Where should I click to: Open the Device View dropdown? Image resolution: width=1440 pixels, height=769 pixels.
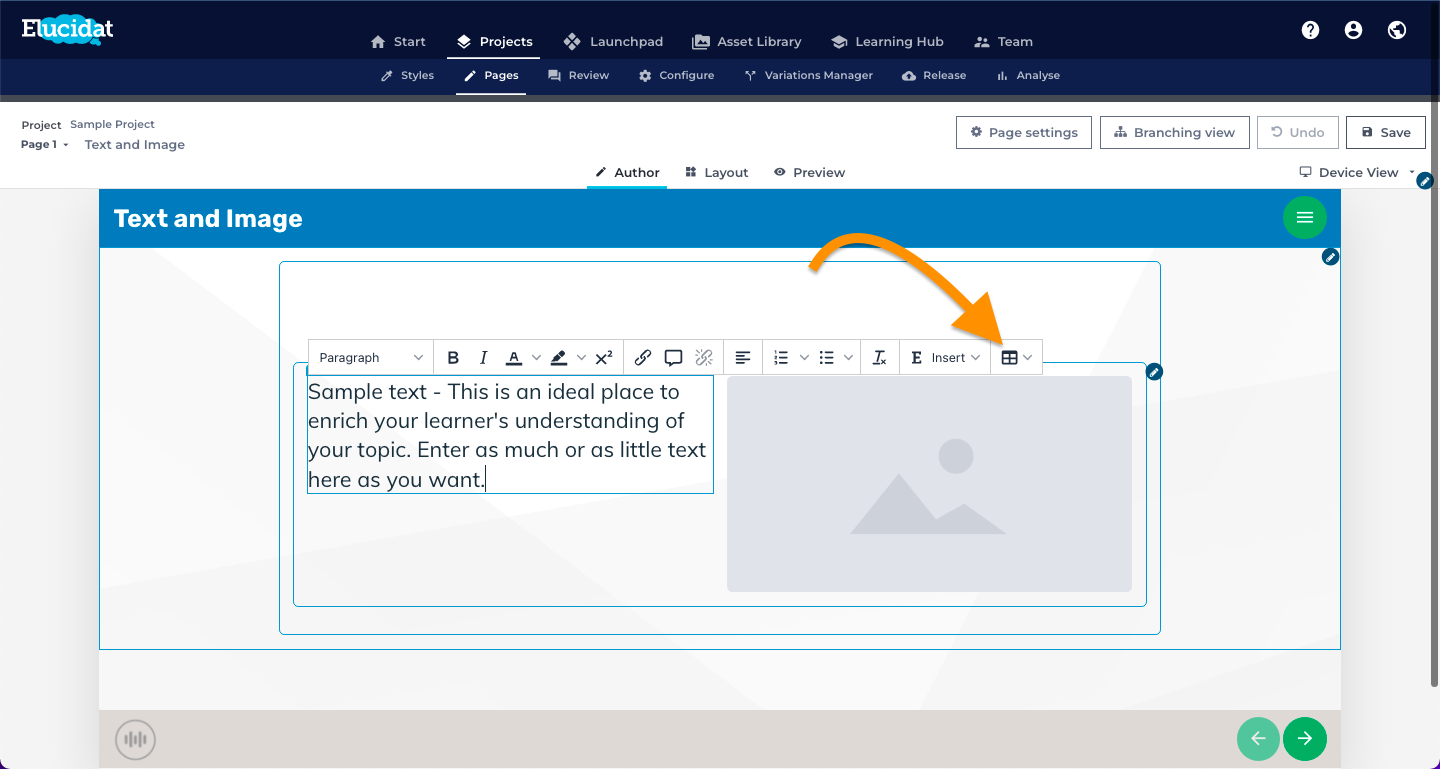pos(1357,172)
